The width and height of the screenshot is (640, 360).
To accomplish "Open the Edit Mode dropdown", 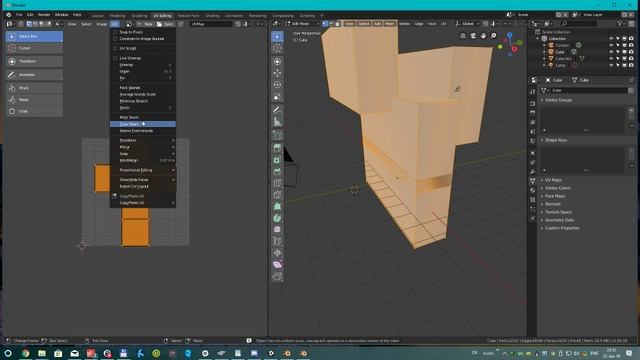I will pyautogui.click(x=303, y=24).
